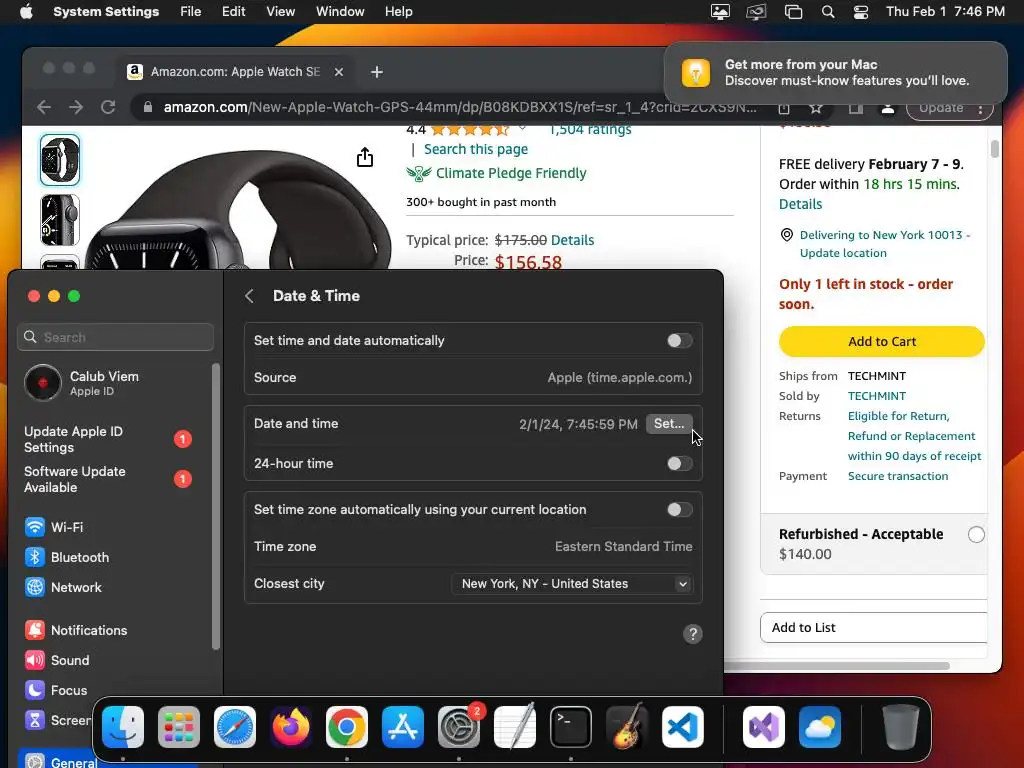This screenshot has height=768, width=1024.
Task: Close the Amazon Chrome tab
Action: [x=339, y=72]
